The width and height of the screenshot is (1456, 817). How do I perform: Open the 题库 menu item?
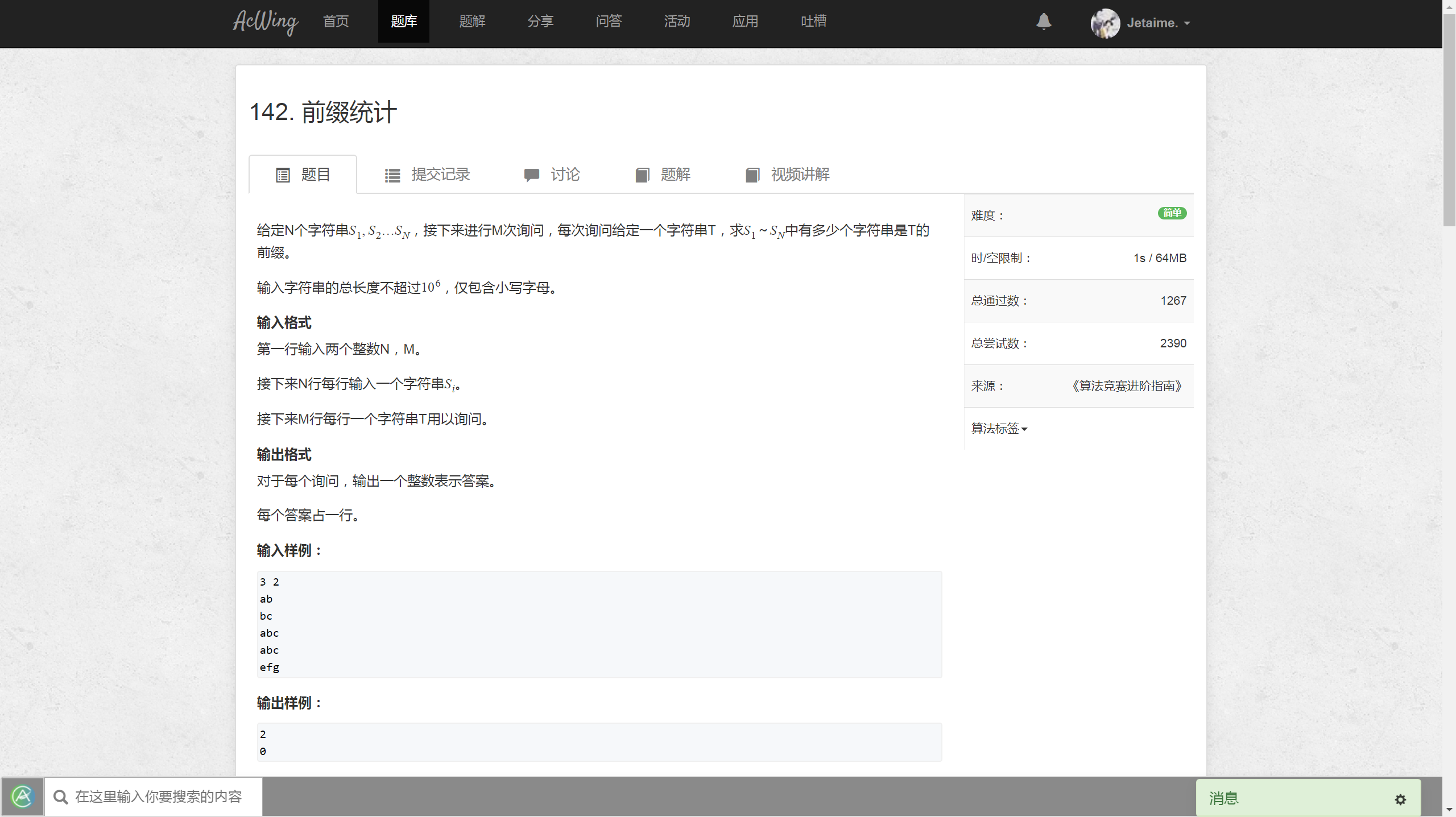point(403,21)
